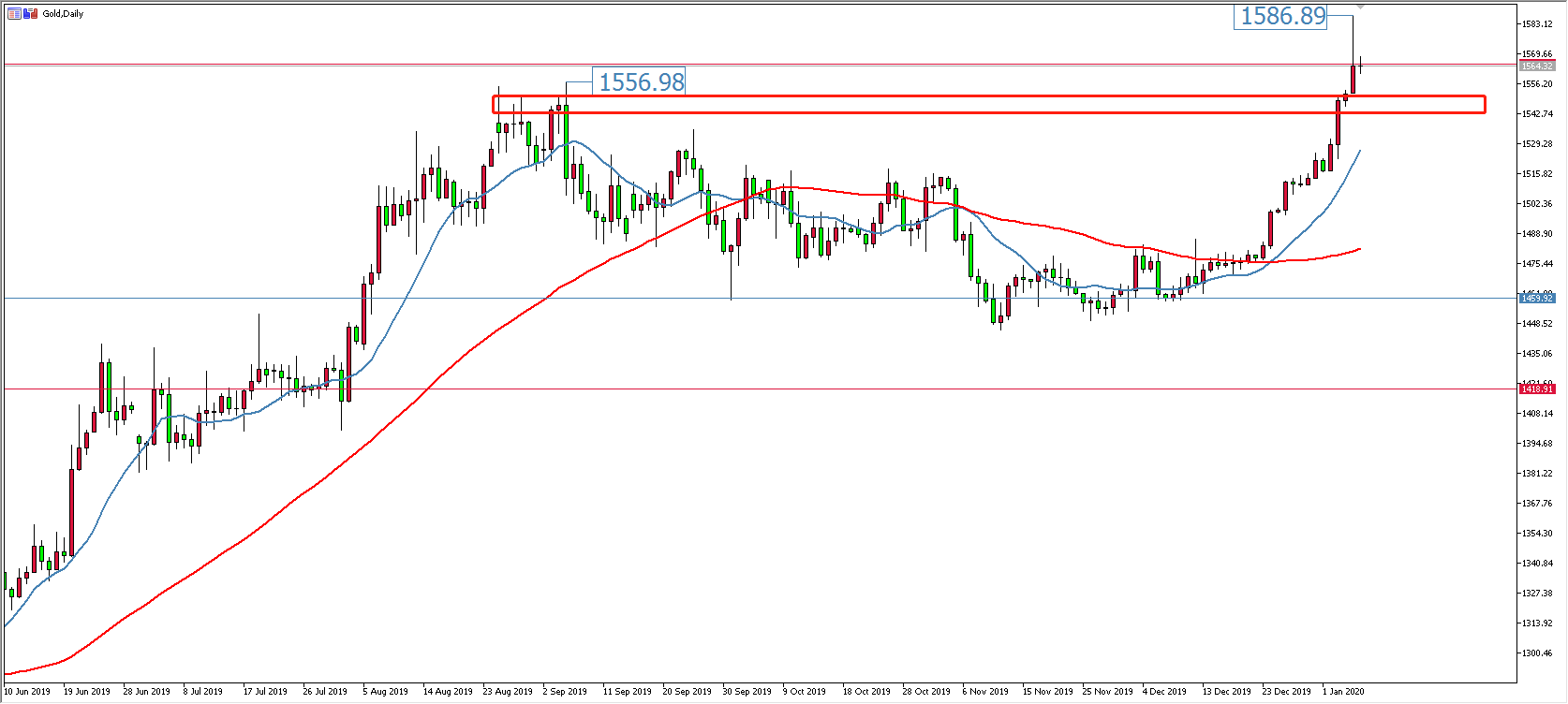Screen dimensions: 1568x704
Task: Select the red rectangle's right edge
Action: 1486,104
